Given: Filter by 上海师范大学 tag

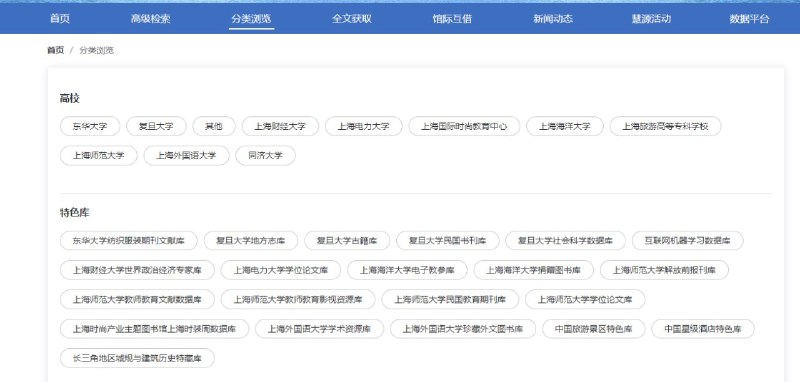Looking at the screenshot, I should (x=98, y=156).
